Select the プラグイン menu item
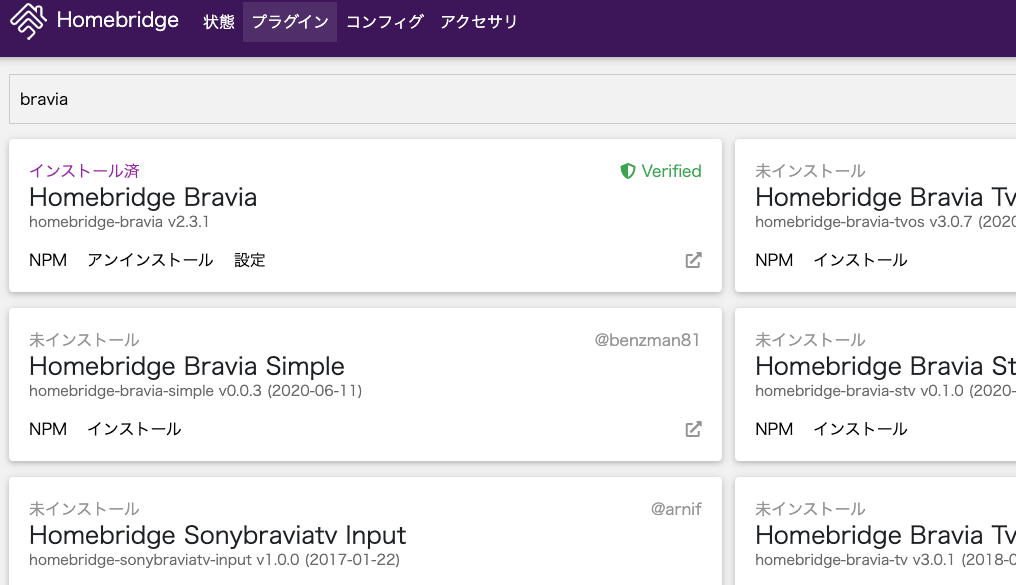The height and width of the screenshot is (585, 1016). click(288, 20)
